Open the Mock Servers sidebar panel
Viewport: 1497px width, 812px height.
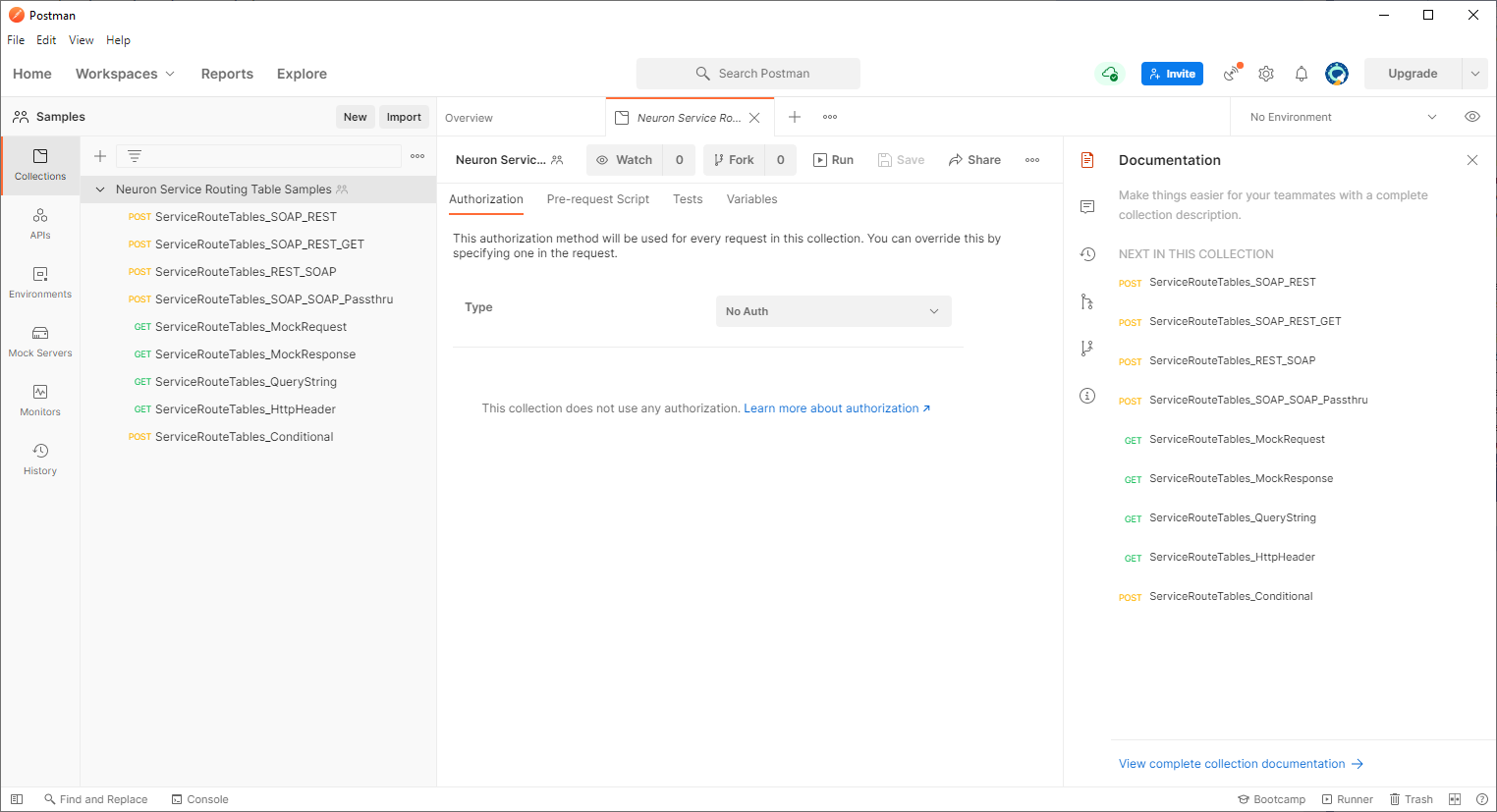point(40,342)
